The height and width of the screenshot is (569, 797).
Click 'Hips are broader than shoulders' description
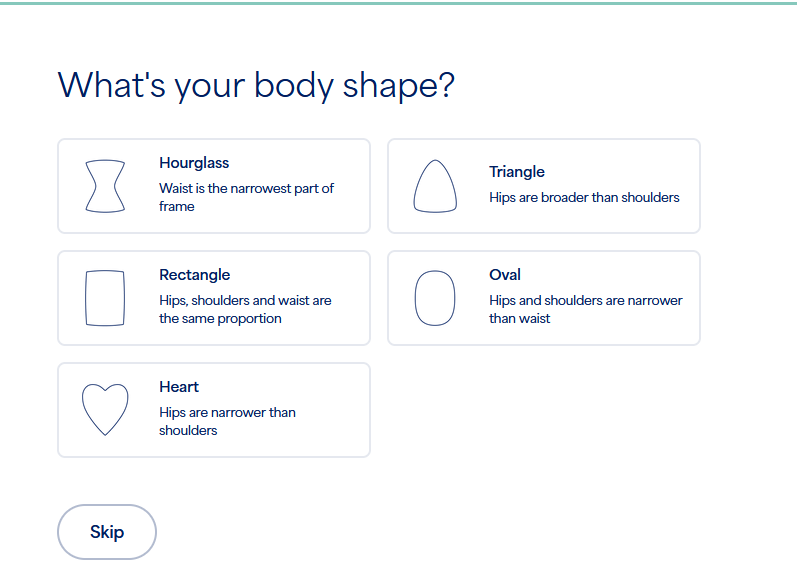(584, 197)
